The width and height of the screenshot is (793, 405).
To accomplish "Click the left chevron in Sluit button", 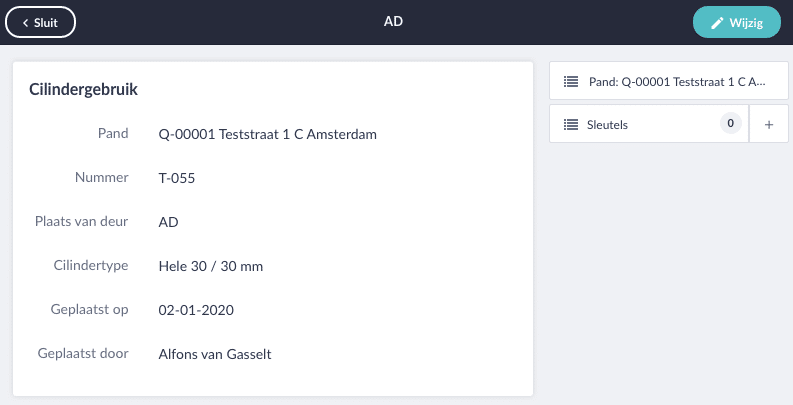I will point(25,23).
